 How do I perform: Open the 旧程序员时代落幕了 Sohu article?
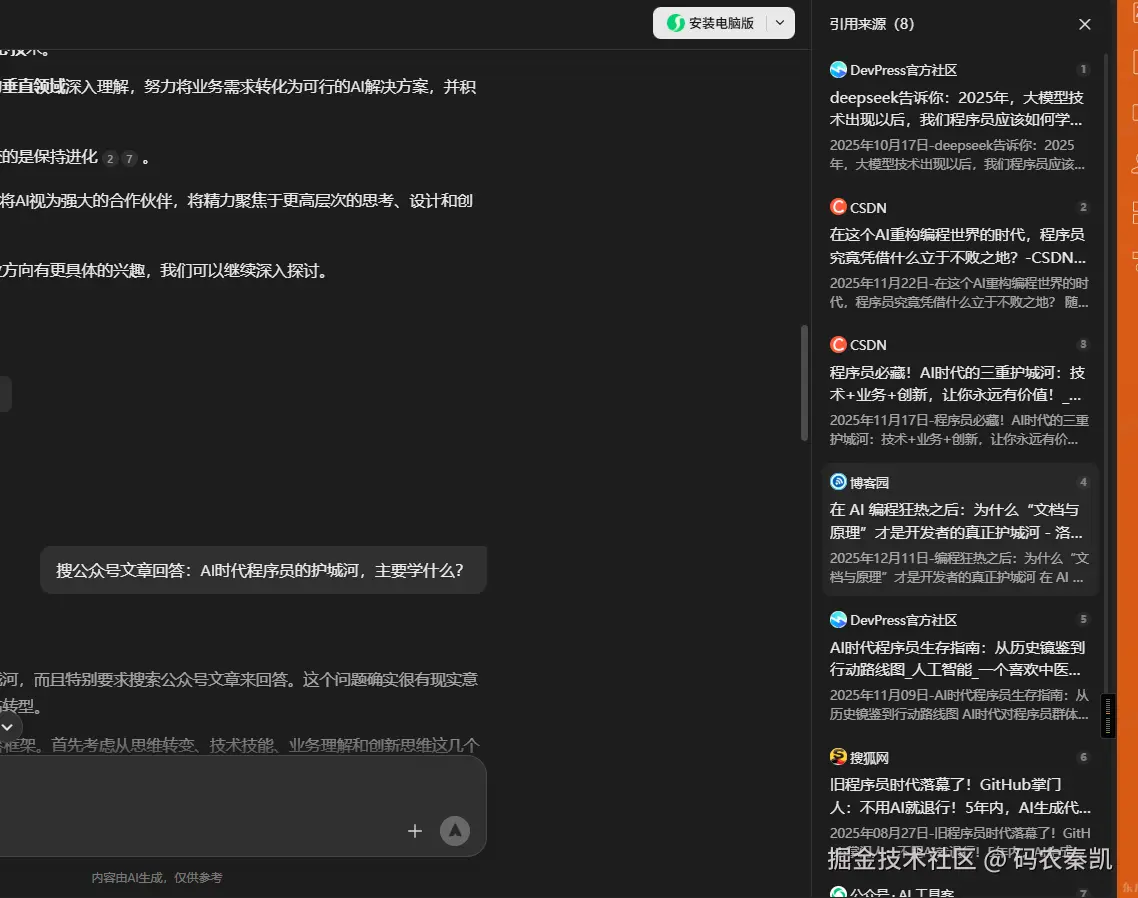(x=954, y=795)
